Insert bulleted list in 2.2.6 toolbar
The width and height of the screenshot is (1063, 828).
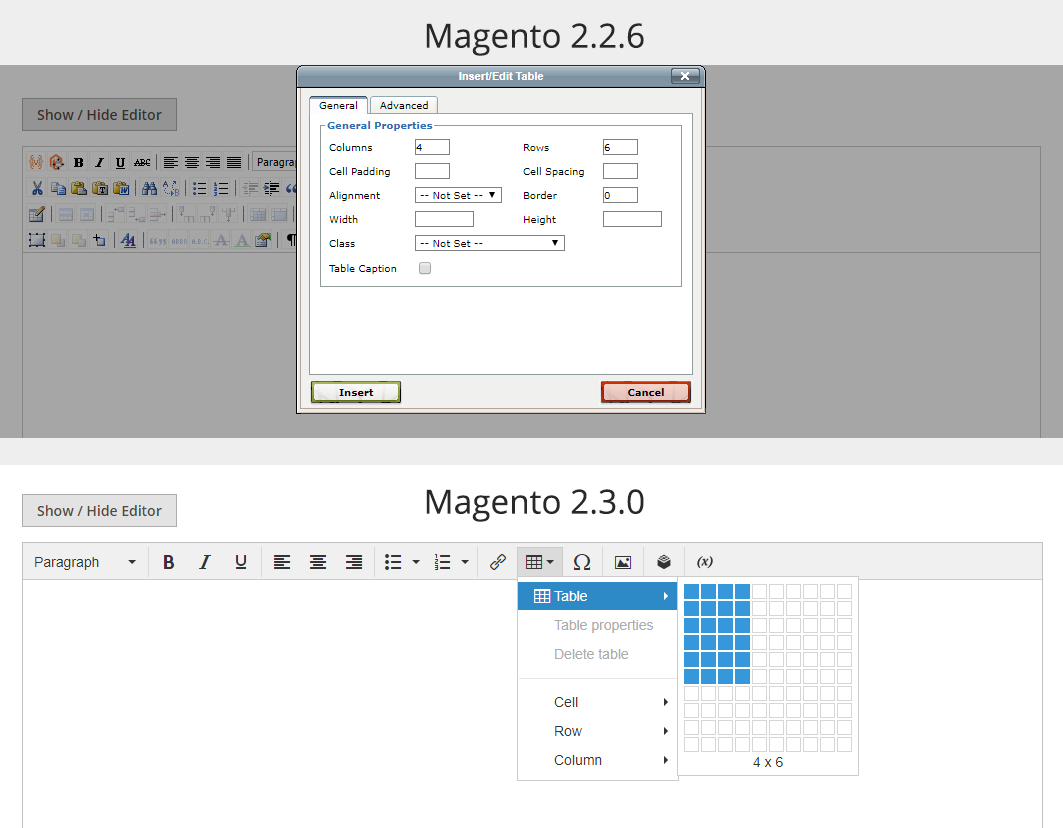199,188
